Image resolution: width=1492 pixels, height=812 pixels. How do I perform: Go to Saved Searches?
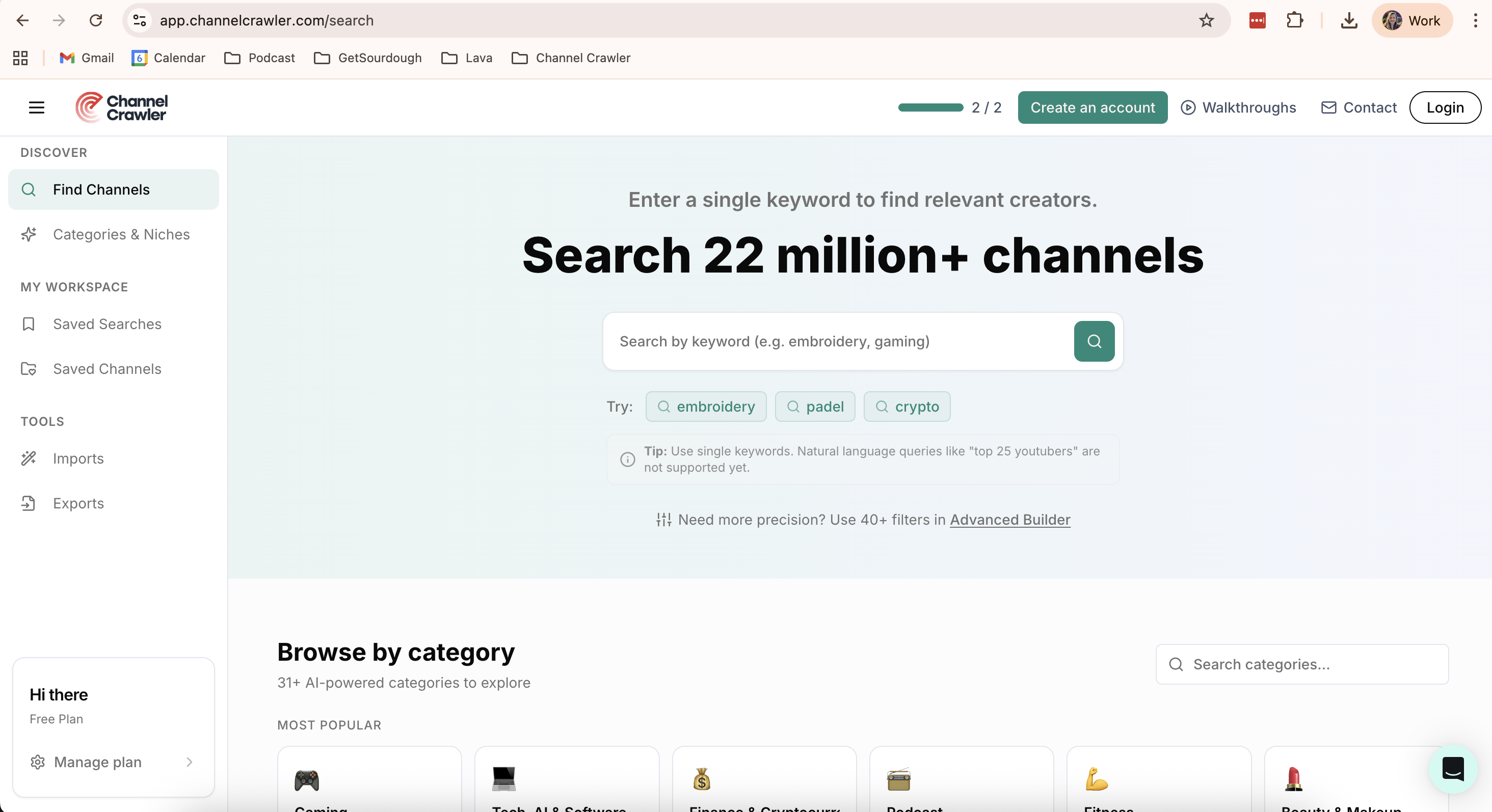pyautogui.click(x=107, y=324)
